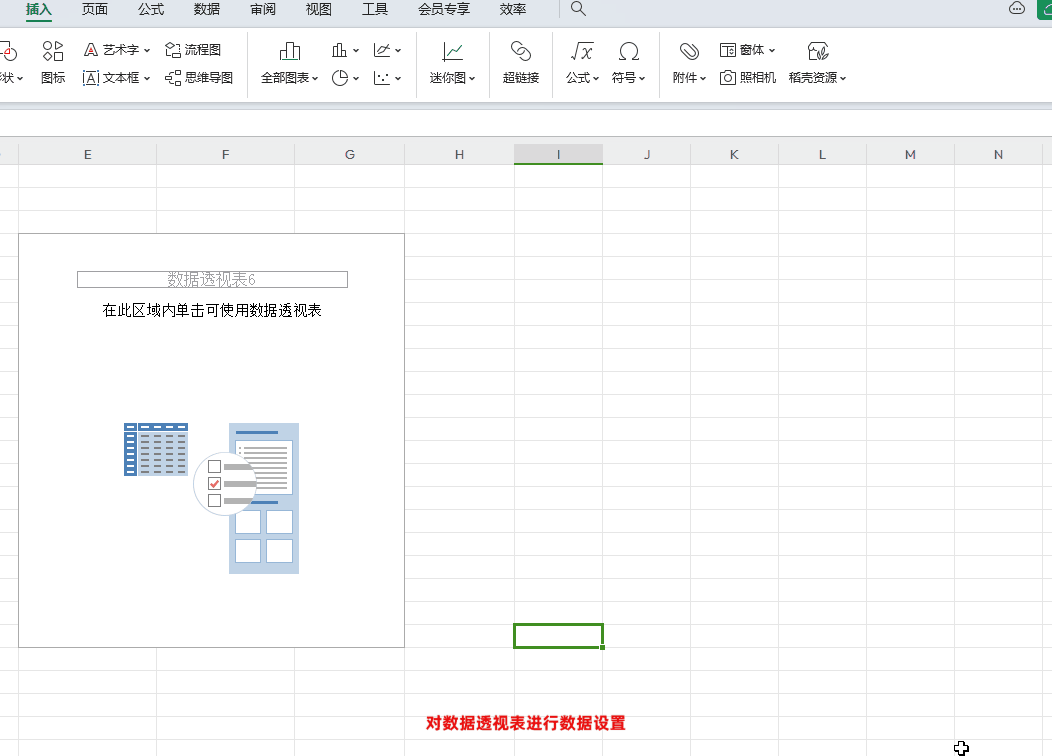Insert an equation (公式) icon
The image size is (1052, 756).
(x=582, y=51)
